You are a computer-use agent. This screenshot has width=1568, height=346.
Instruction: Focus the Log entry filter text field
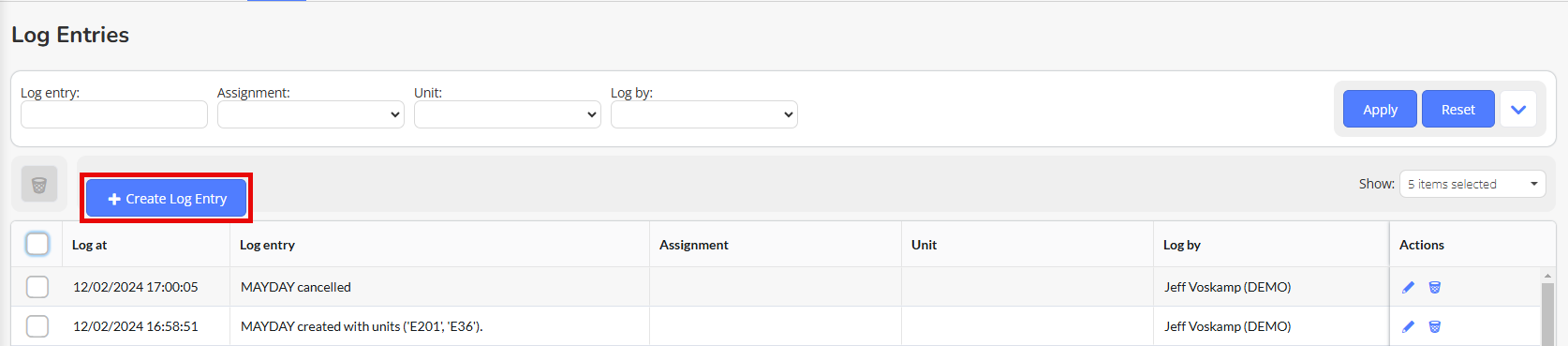pyautogui.click(x=114, y=114)
